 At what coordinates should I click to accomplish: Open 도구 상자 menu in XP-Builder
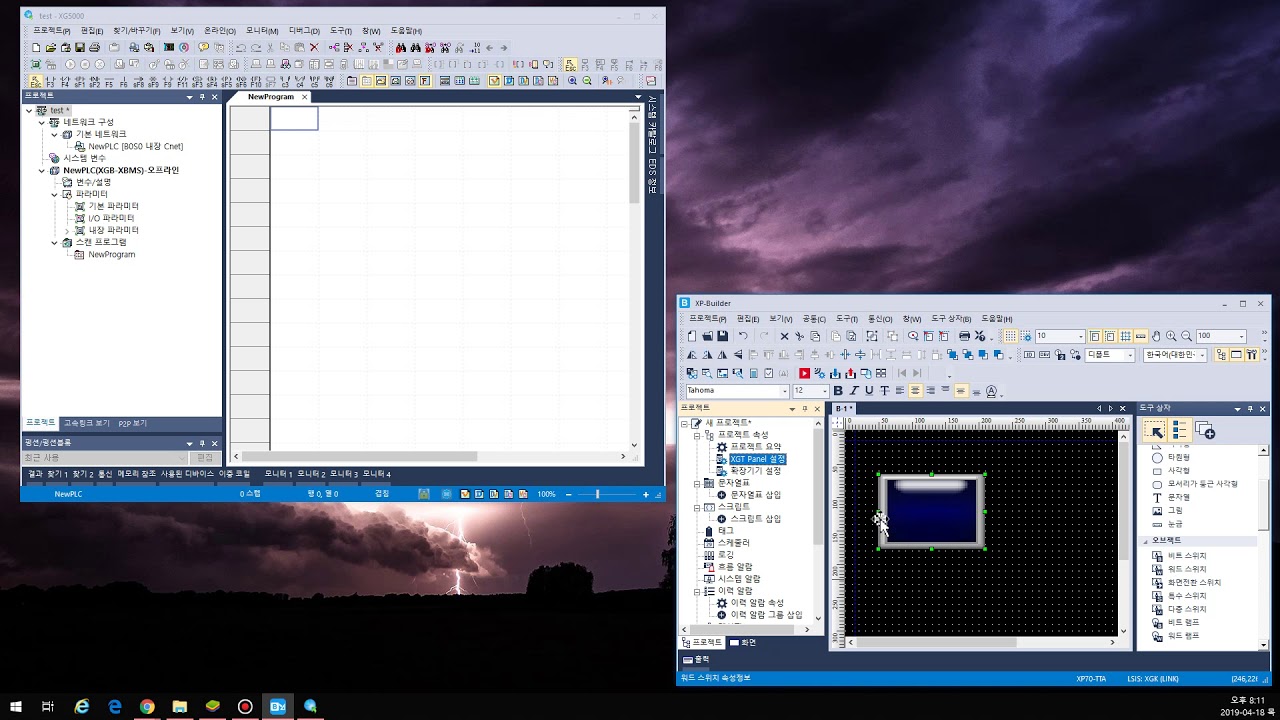[951, 319]
